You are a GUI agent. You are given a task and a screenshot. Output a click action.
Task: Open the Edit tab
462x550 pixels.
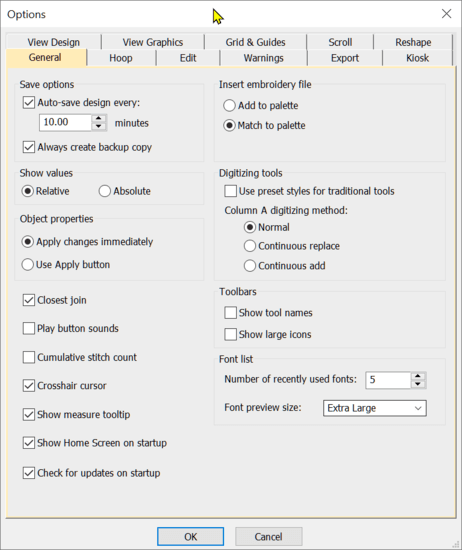[188, 58]
